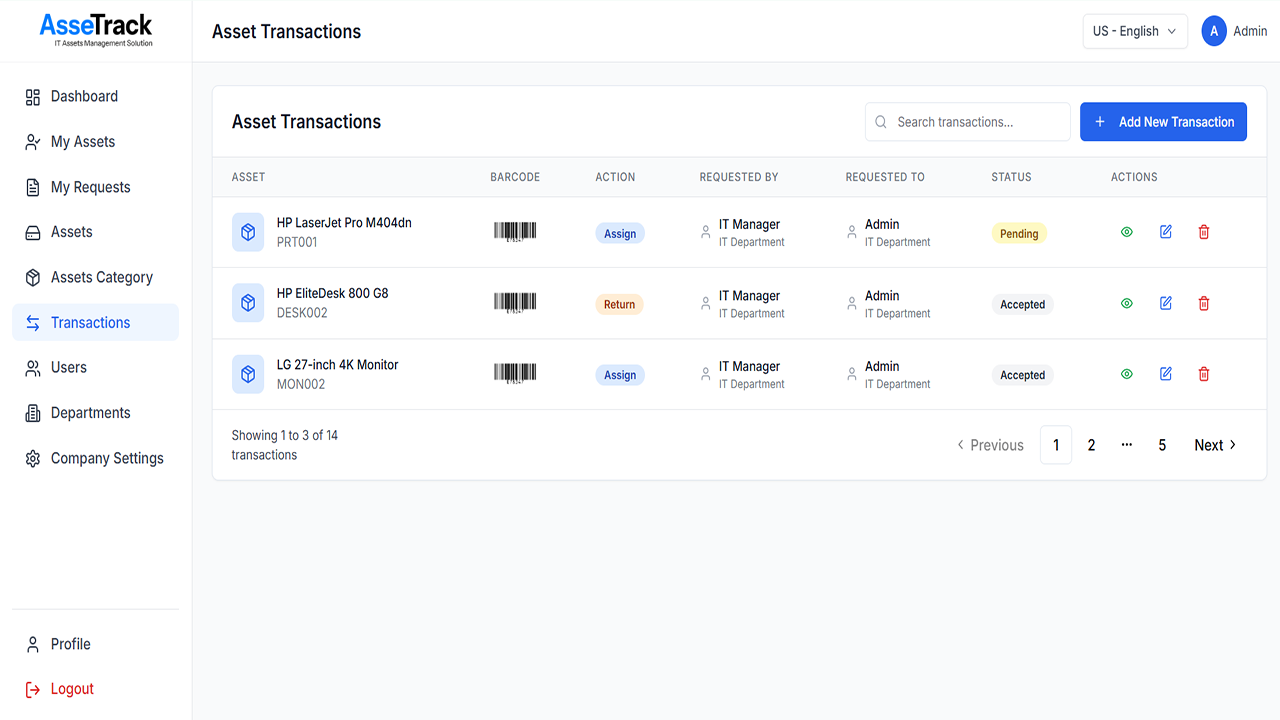
Task: Navigate to Company Settings
Action: coord(107,458)
